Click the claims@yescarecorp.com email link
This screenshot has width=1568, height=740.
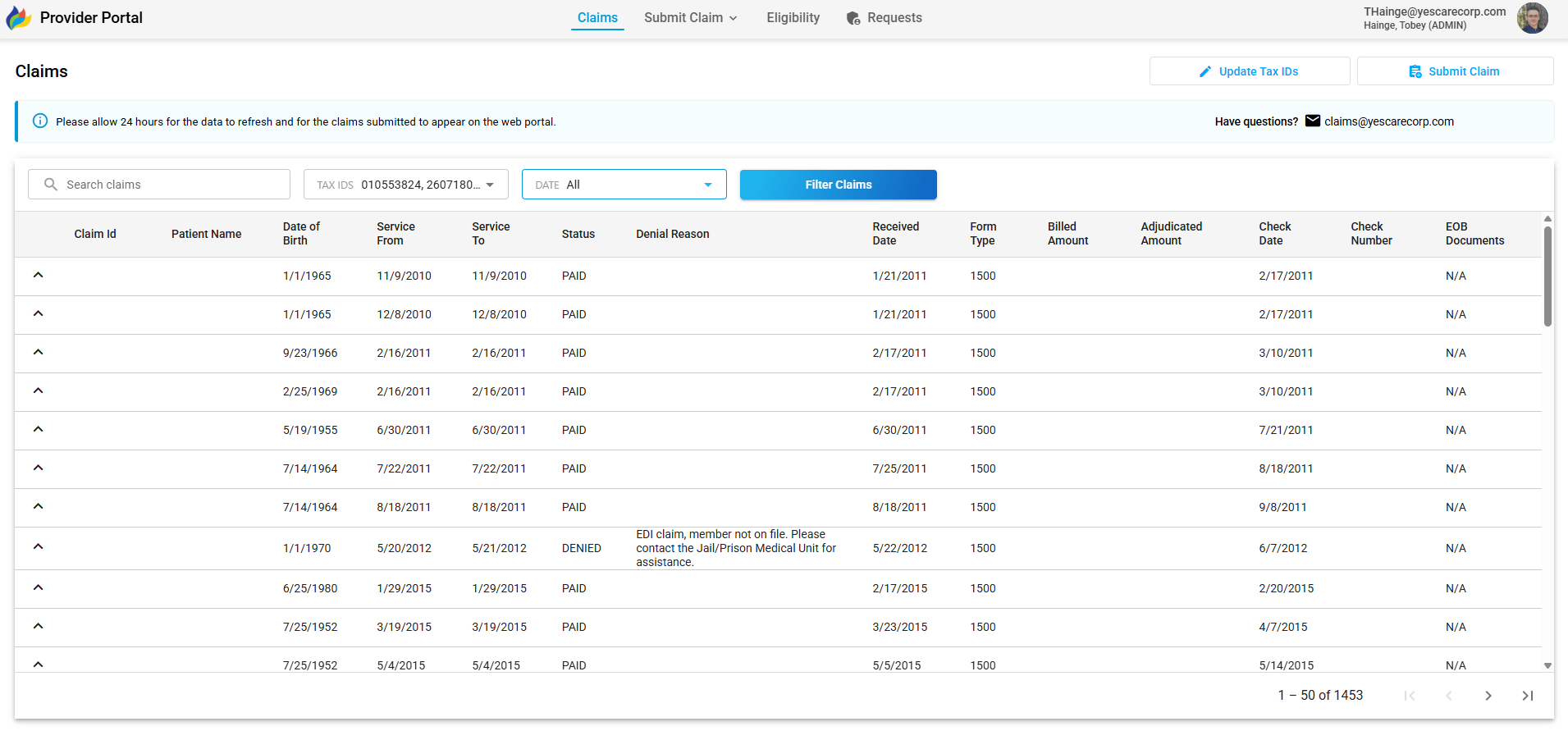tap(1389, 121)
